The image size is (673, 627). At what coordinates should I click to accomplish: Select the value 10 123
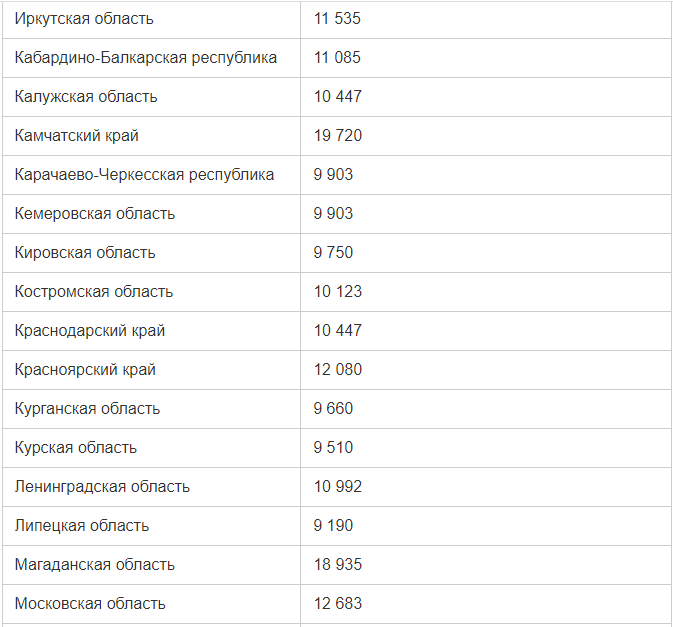[338, 291]
